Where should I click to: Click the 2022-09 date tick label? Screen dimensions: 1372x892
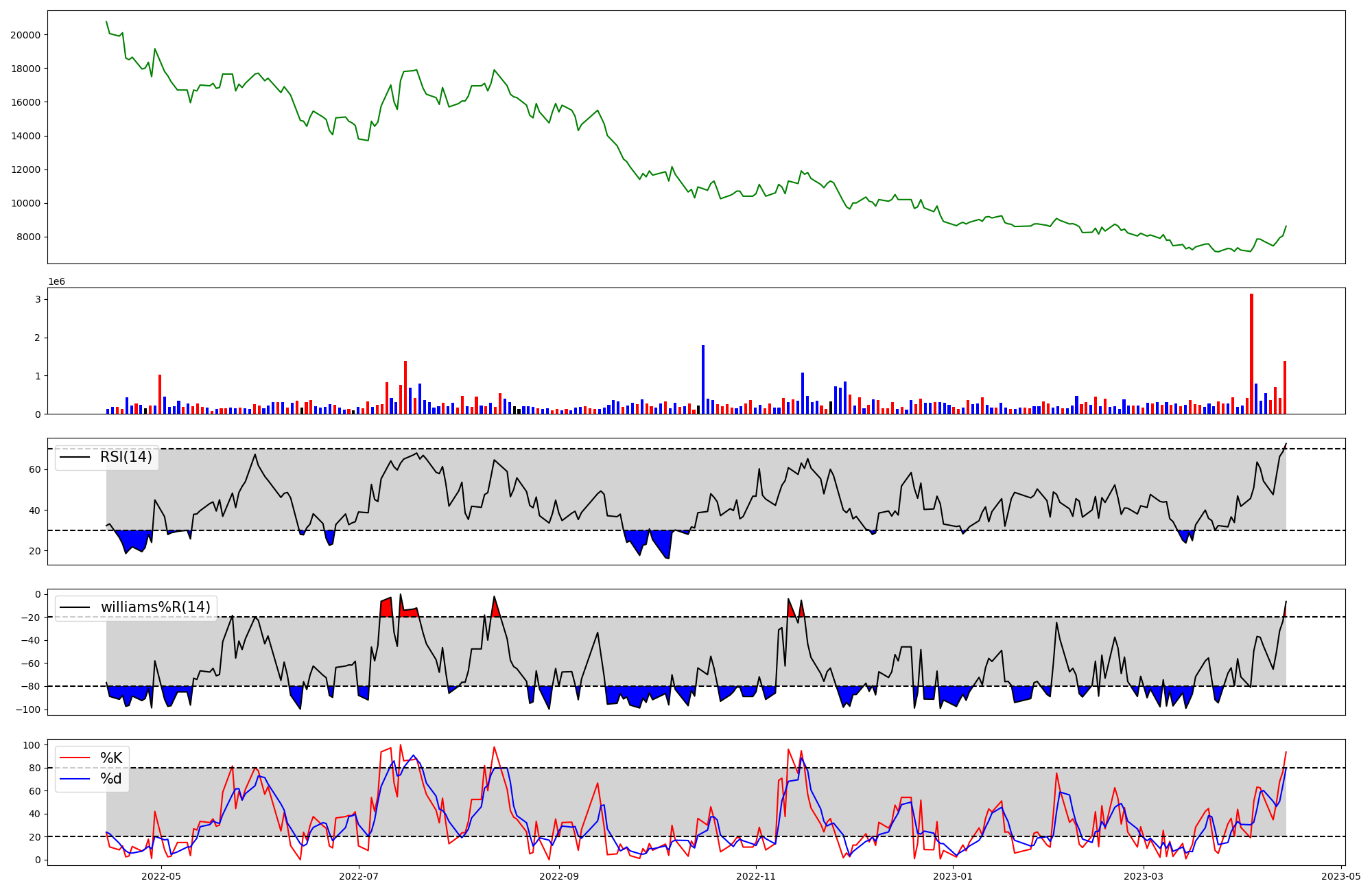(x=559, y=876)
